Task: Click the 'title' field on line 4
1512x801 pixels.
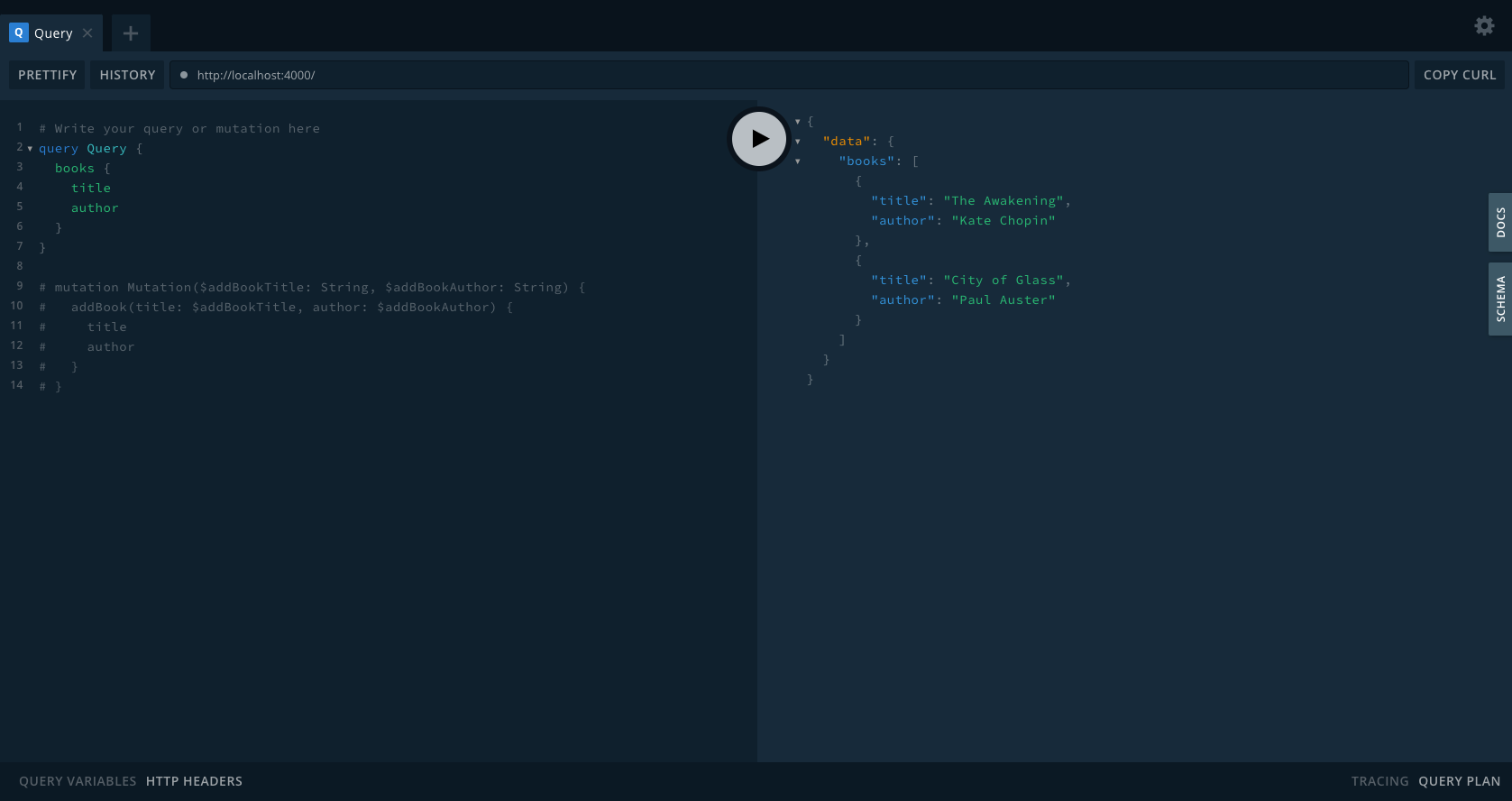Action: click(x=91, y=188)
